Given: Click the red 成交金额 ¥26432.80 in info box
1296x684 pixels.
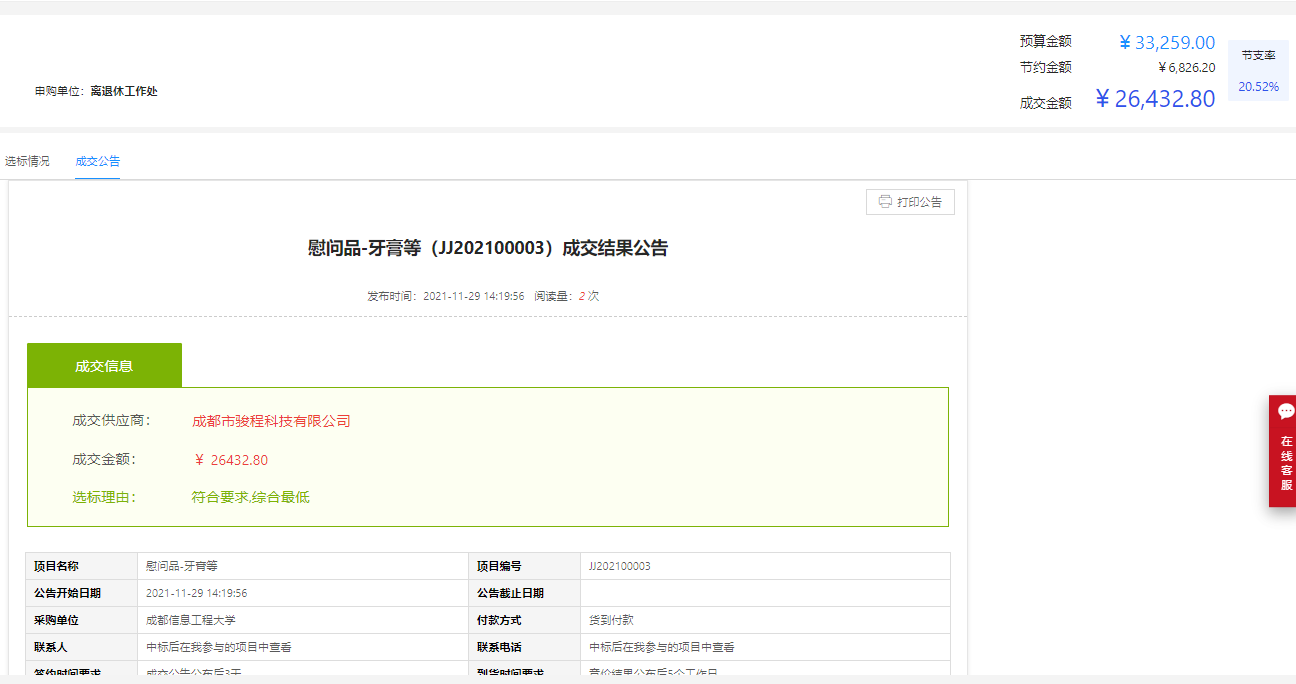Looking at the screenshot, I should click(x=231, y=460).
